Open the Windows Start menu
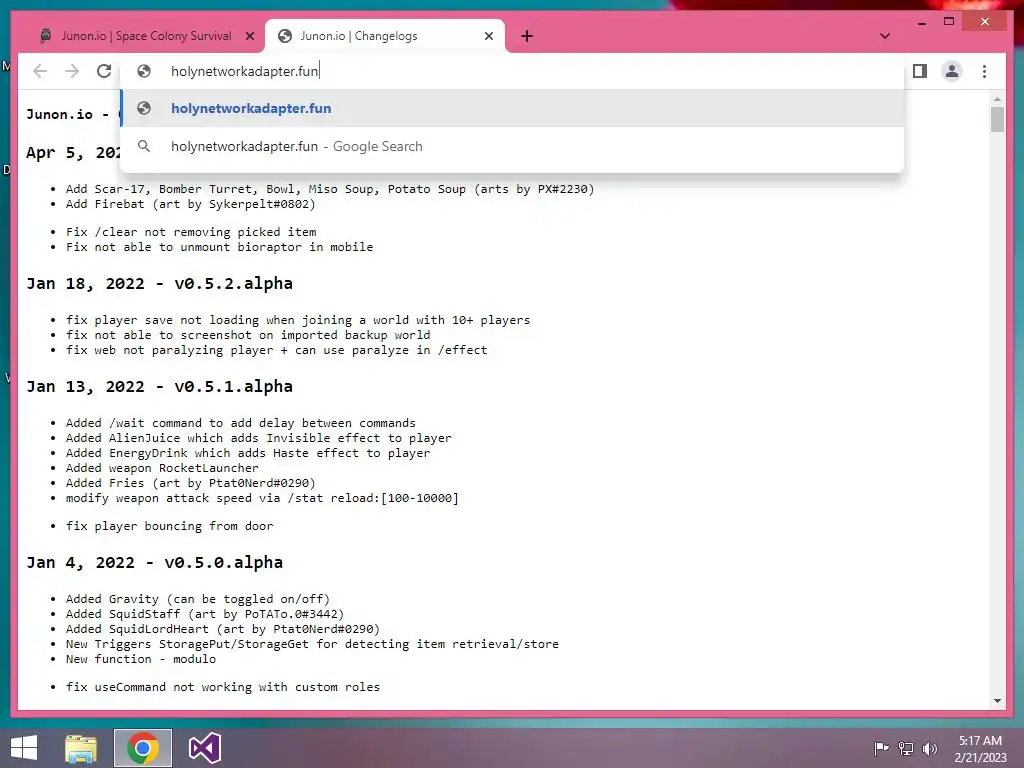The width and height of the screenshot is (1024, 768). (x=24, y=748)
